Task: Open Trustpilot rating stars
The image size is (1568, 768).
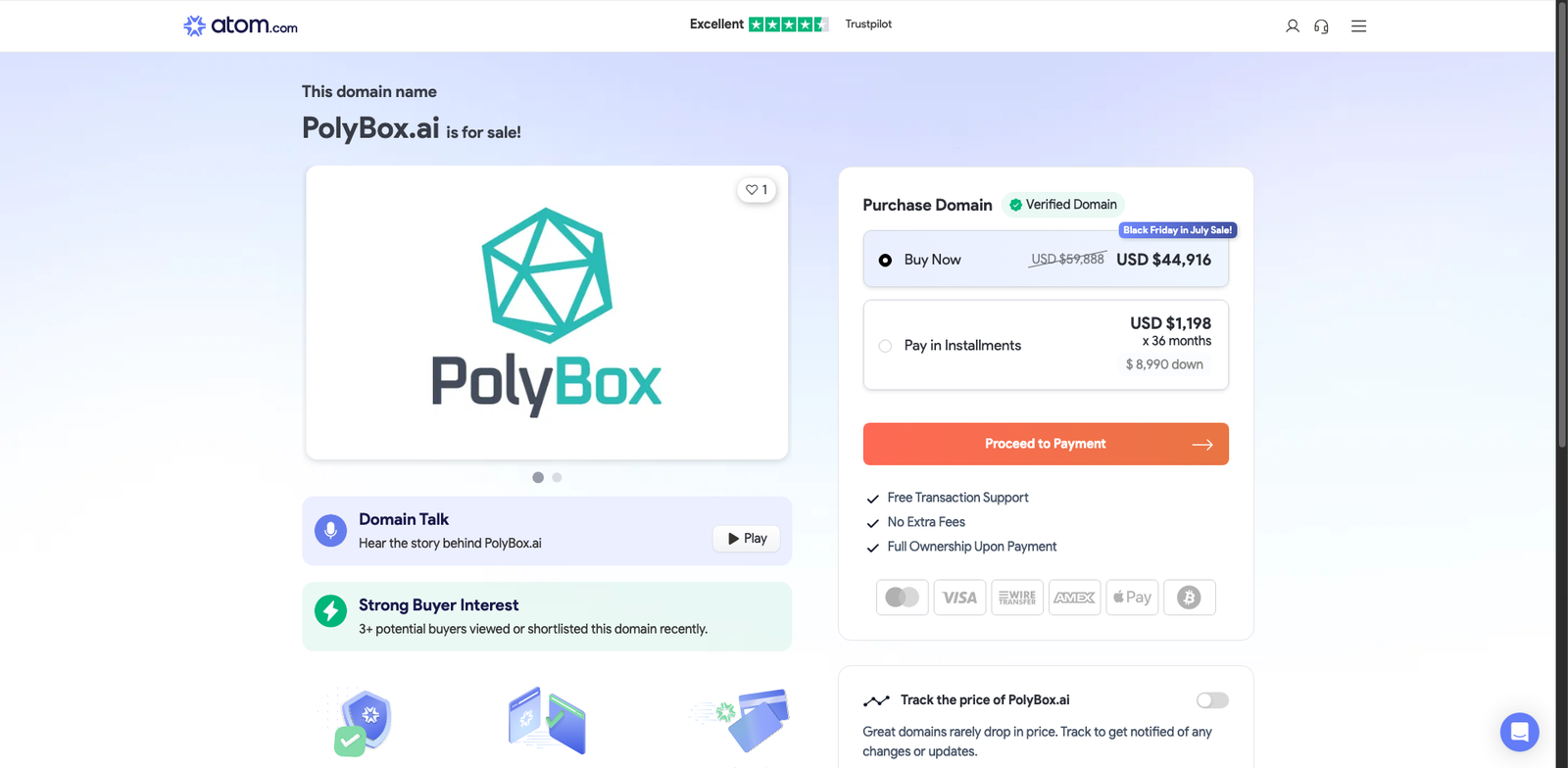Action: (789, 24)
